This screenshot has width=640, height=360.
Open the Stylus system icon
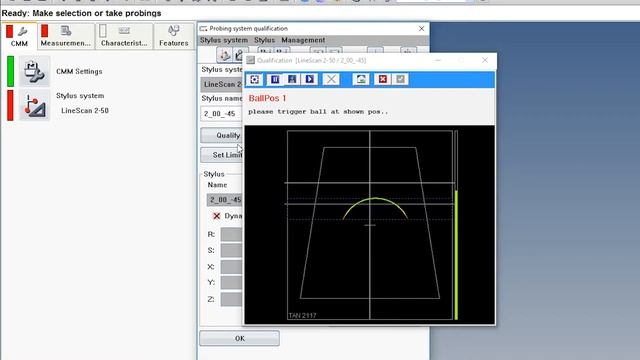click(34, 105)
